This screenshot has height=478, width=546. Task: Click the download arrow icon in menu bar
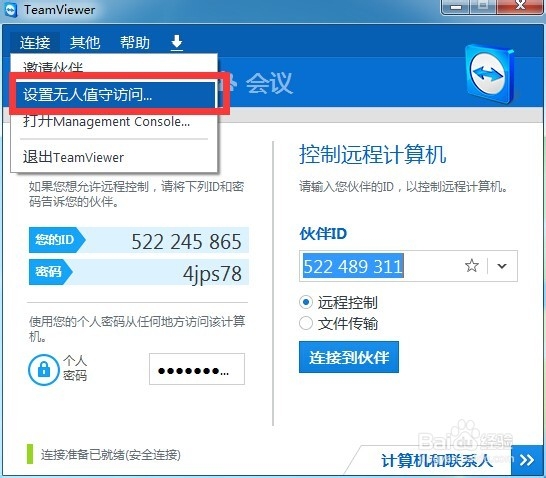click(x=177, y=43)
